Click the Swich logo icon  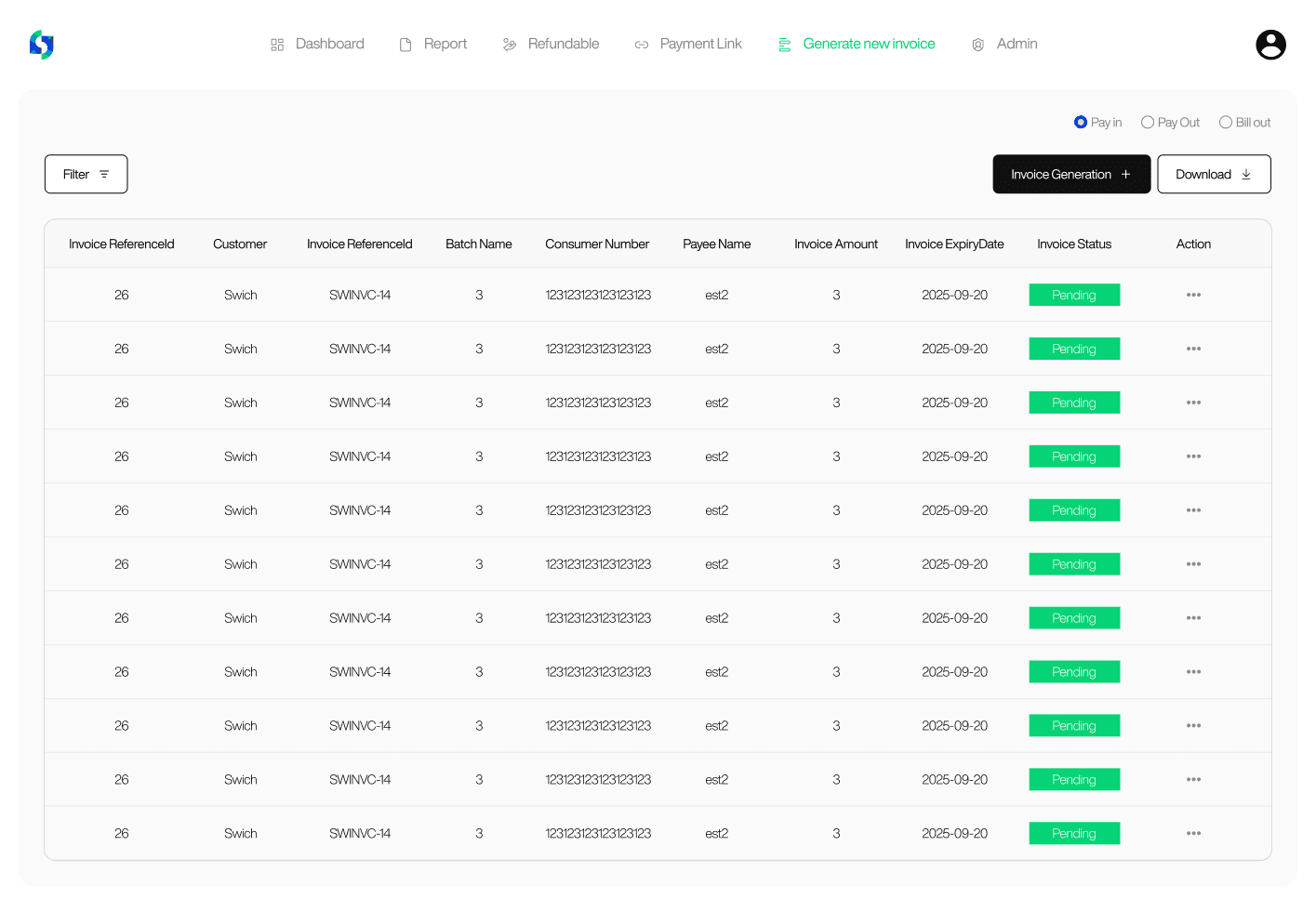[42, 44]
